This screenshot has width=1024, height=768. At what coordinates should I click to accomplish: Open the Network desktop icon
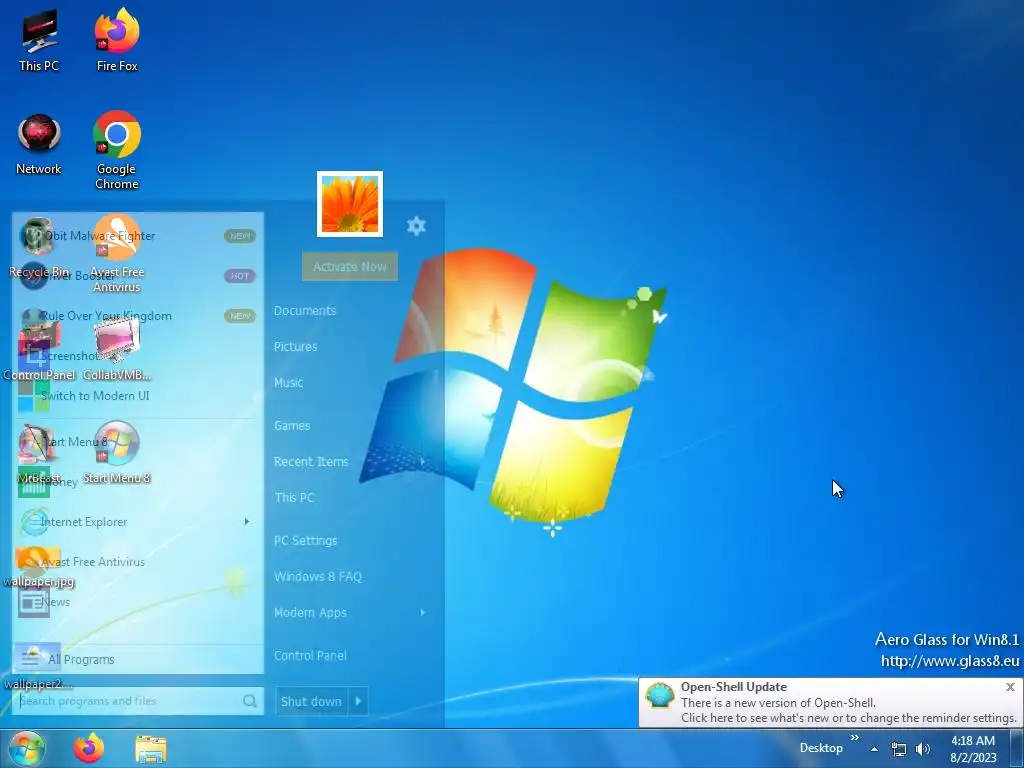[39, 144]
